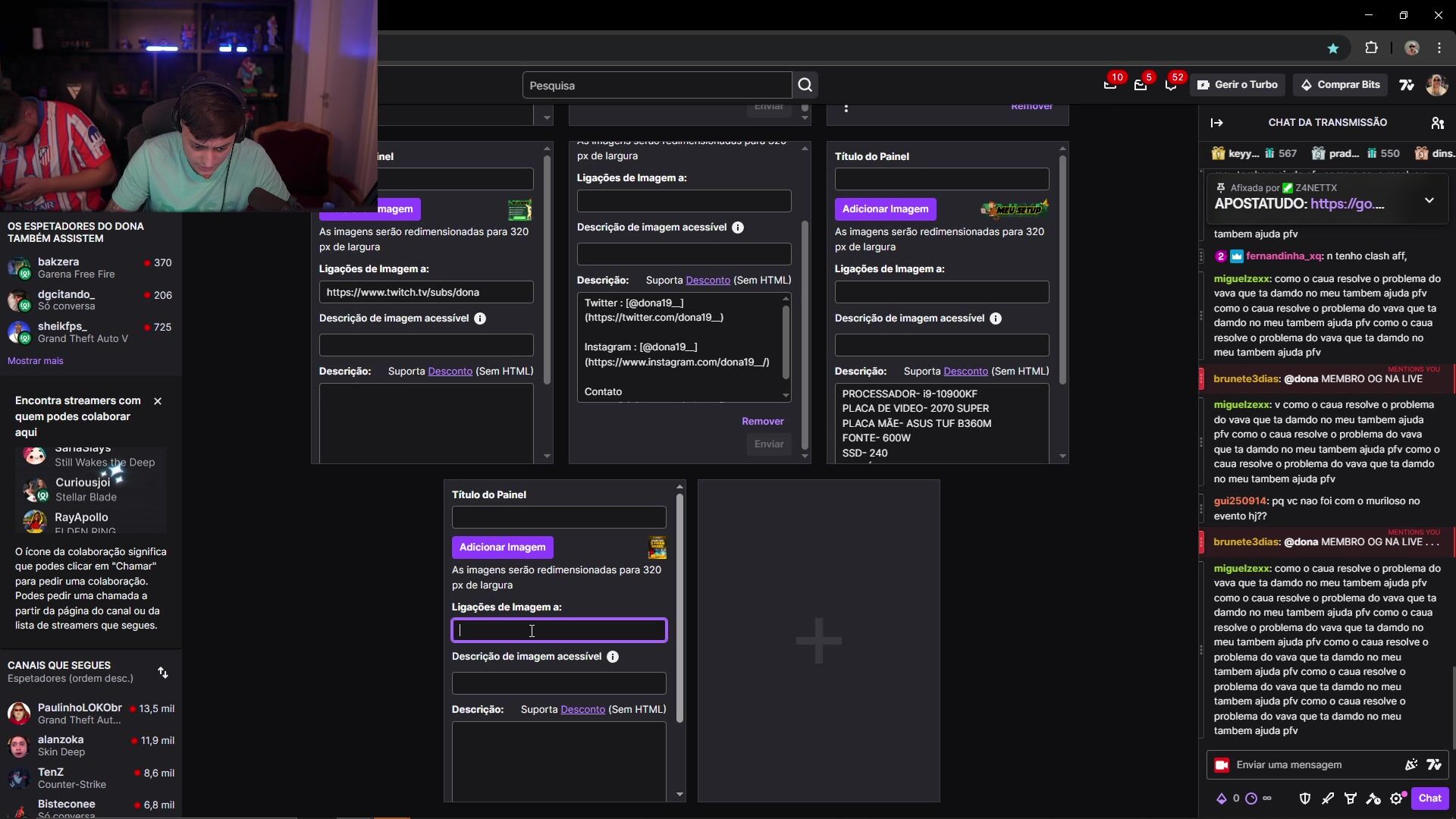Screen dimensions: 1456x819
Task: Click the sword moderator icon below chat
Action: (1328, 799)
